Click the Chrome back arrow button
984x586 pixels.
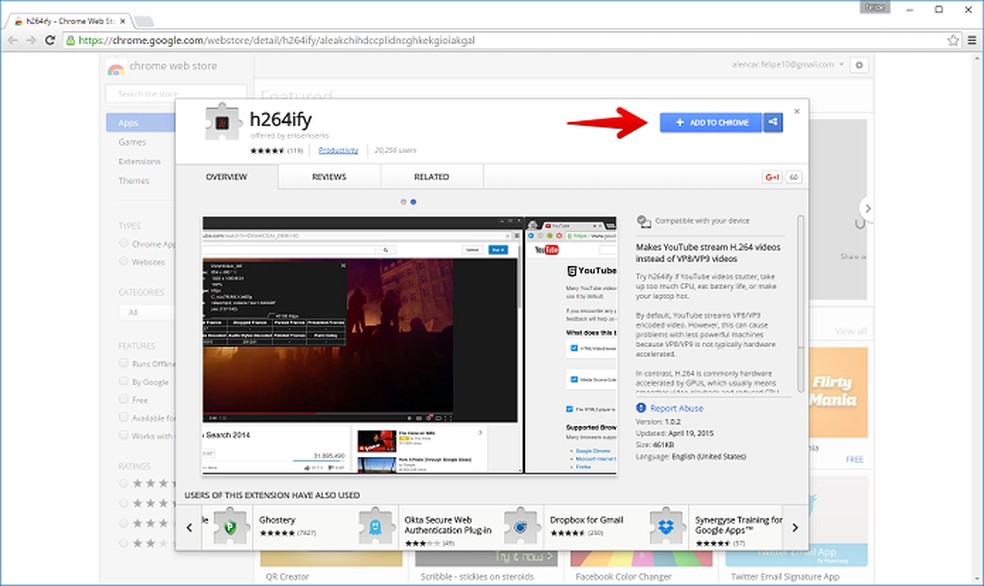point(13,40)
